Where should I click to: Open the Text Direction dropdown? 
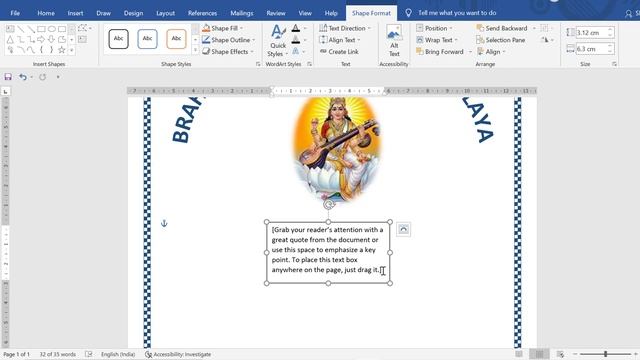coord(345,28)
